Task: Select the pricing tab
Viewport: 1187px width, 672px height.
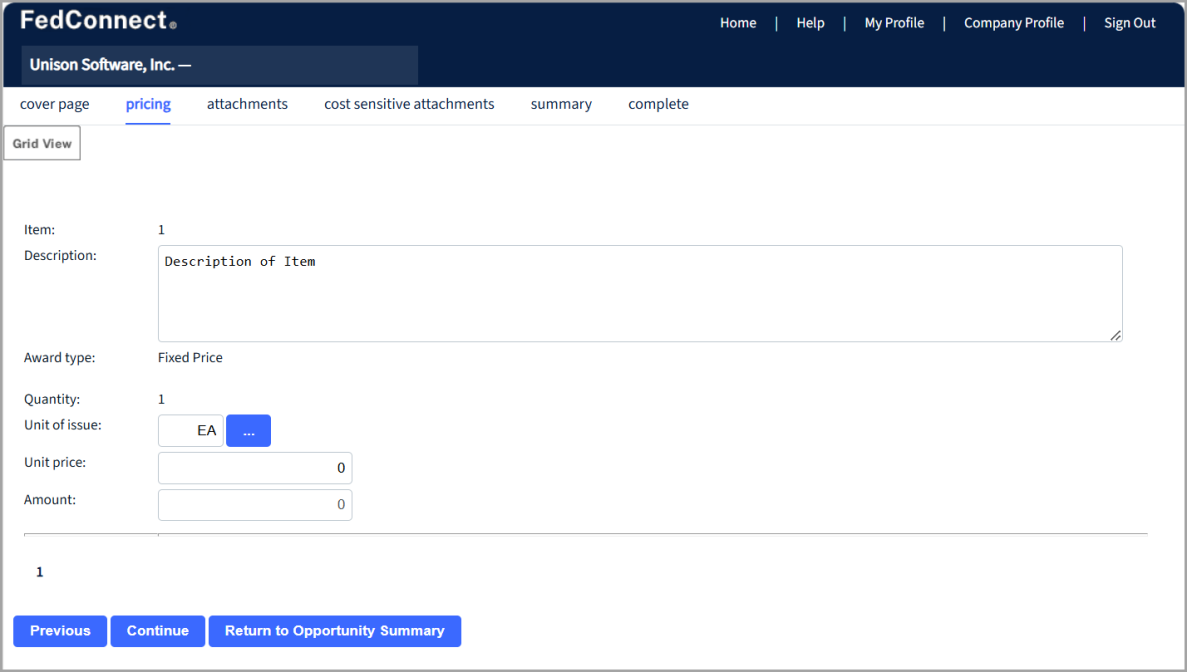Action: (148, 104)
